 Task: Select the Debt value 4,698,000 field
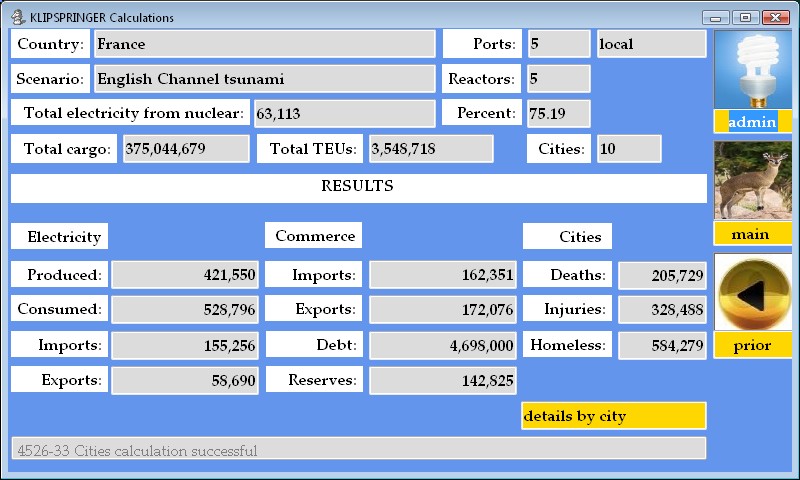(442, 345)
